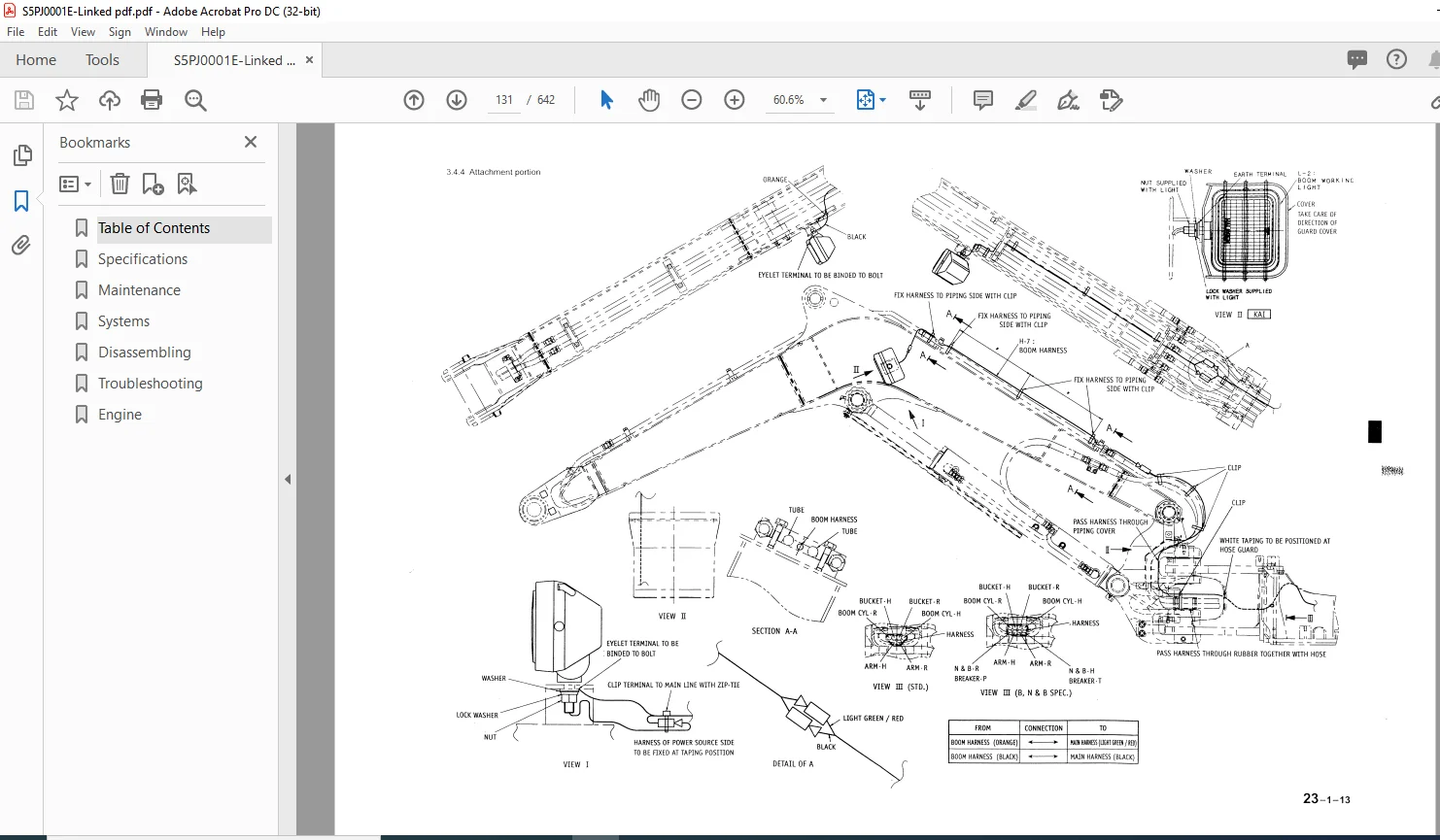
Task: Open the Sign menu
Action: pyautogui.click(x=120, y=32)
